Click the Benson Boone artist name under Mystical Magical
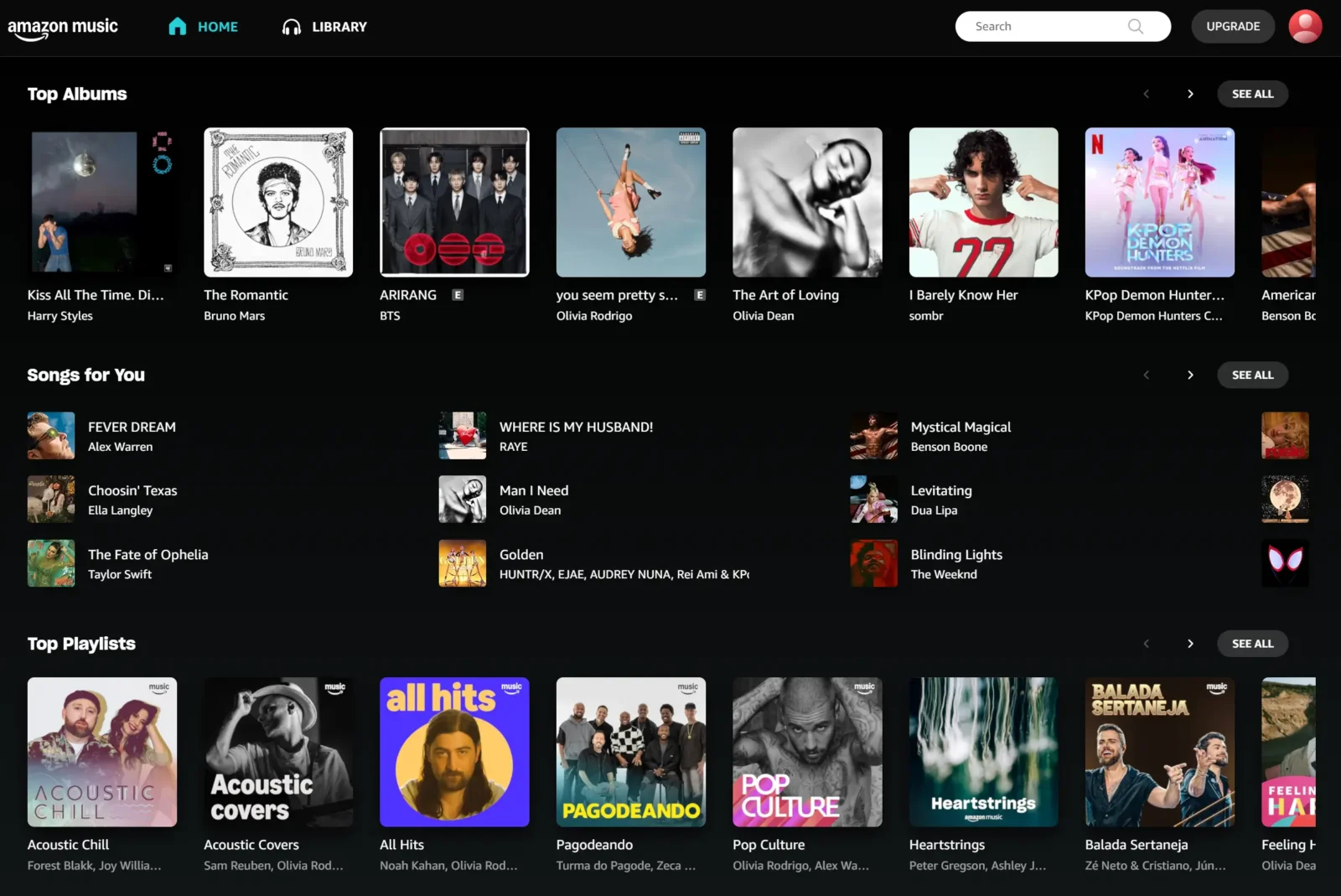The height and width of the screenshot is (896, 1341). [949, 447]
